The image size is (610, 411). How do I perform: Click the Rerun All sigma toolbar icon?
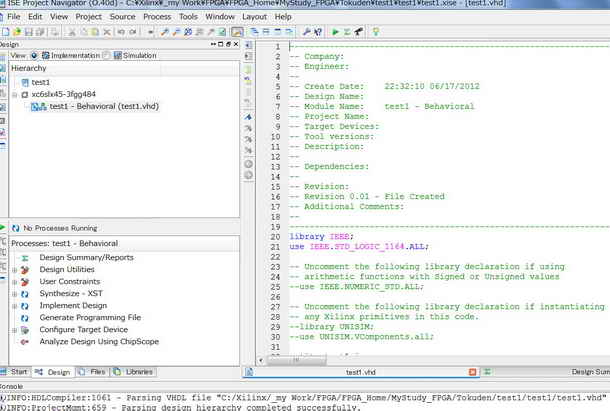coord(347,32)
